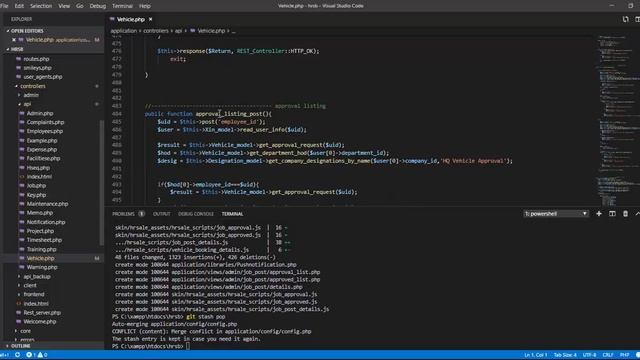Open routes.php in the explorer
This screenshot has height=360, width=640.
[x=36, y=59]
